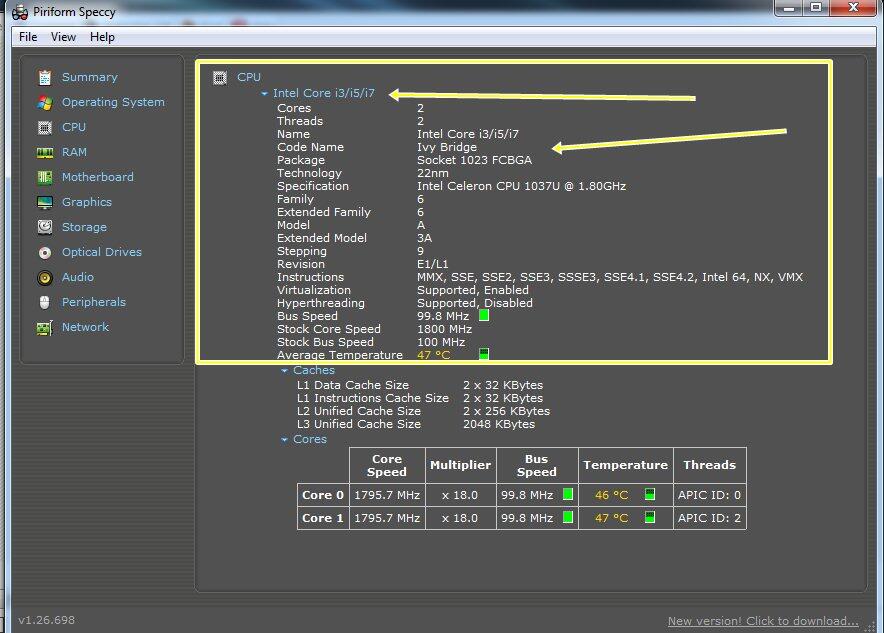Select the CPU section in sidebar

(x=74, y=127)
